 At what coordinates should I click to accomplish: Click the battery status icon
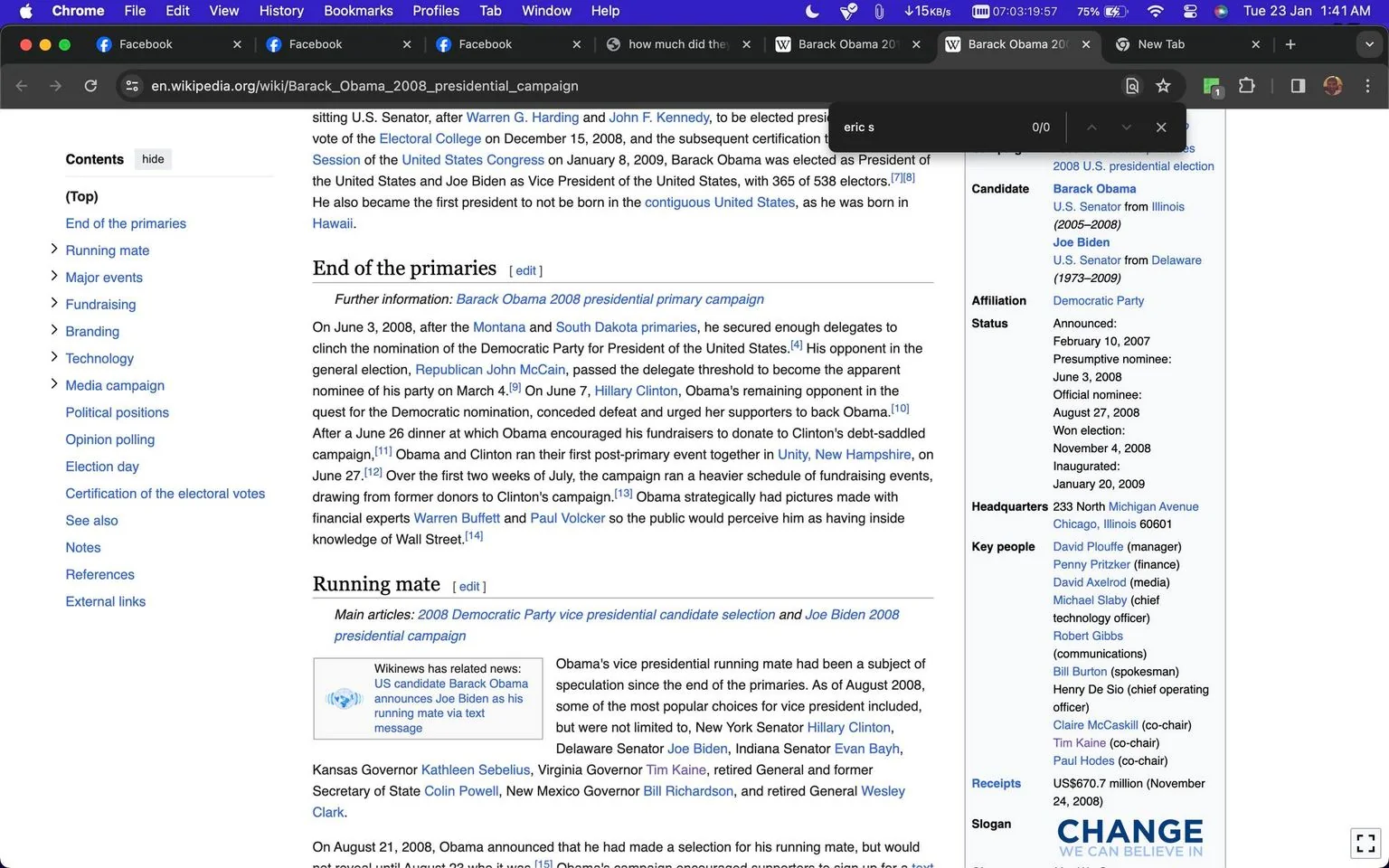click(1116, 11)
